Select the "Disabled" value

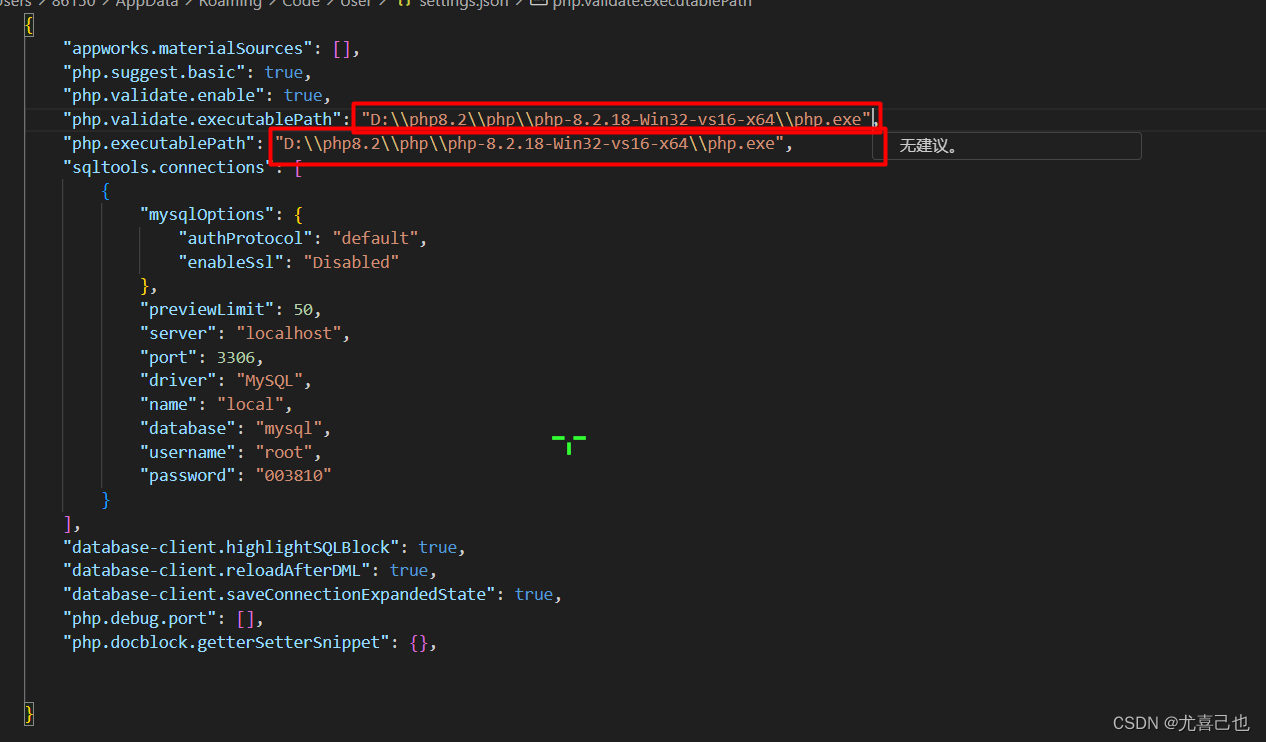351,262
